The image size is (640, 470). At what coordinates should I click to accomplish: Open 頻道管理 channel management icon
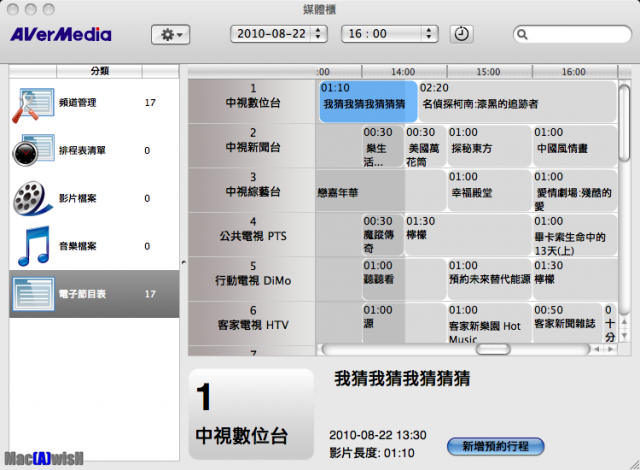click(33, 105)
